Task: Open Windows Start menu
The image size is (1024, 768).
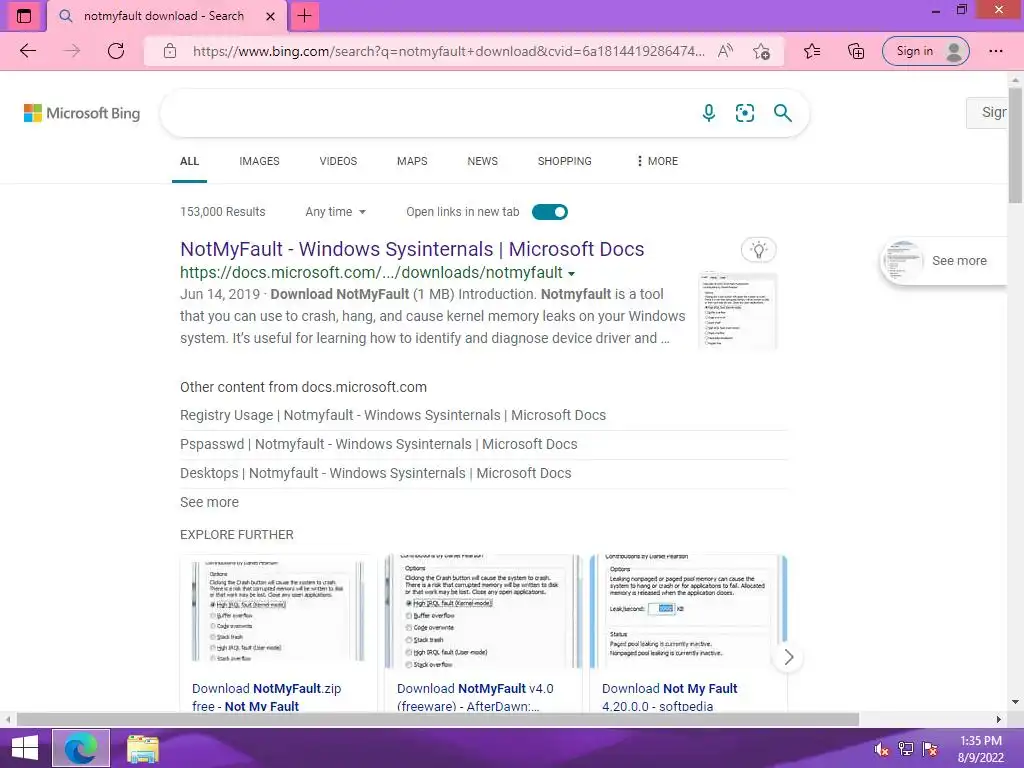Action: pyautogui.click(x=24, y=748)
